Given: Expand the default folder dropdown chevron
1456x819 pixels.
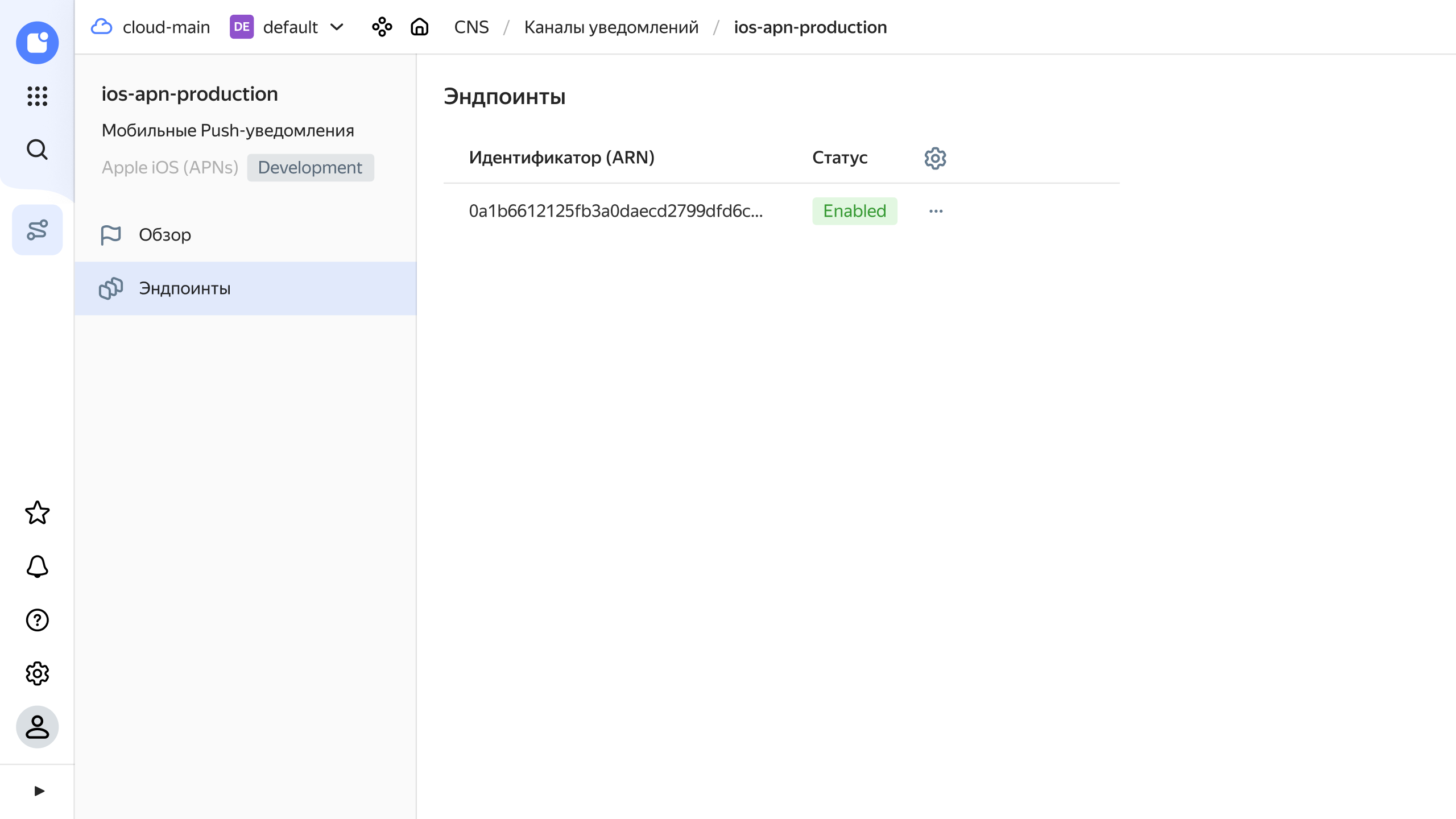Looking at the screenshot, I should pos(337,27).
